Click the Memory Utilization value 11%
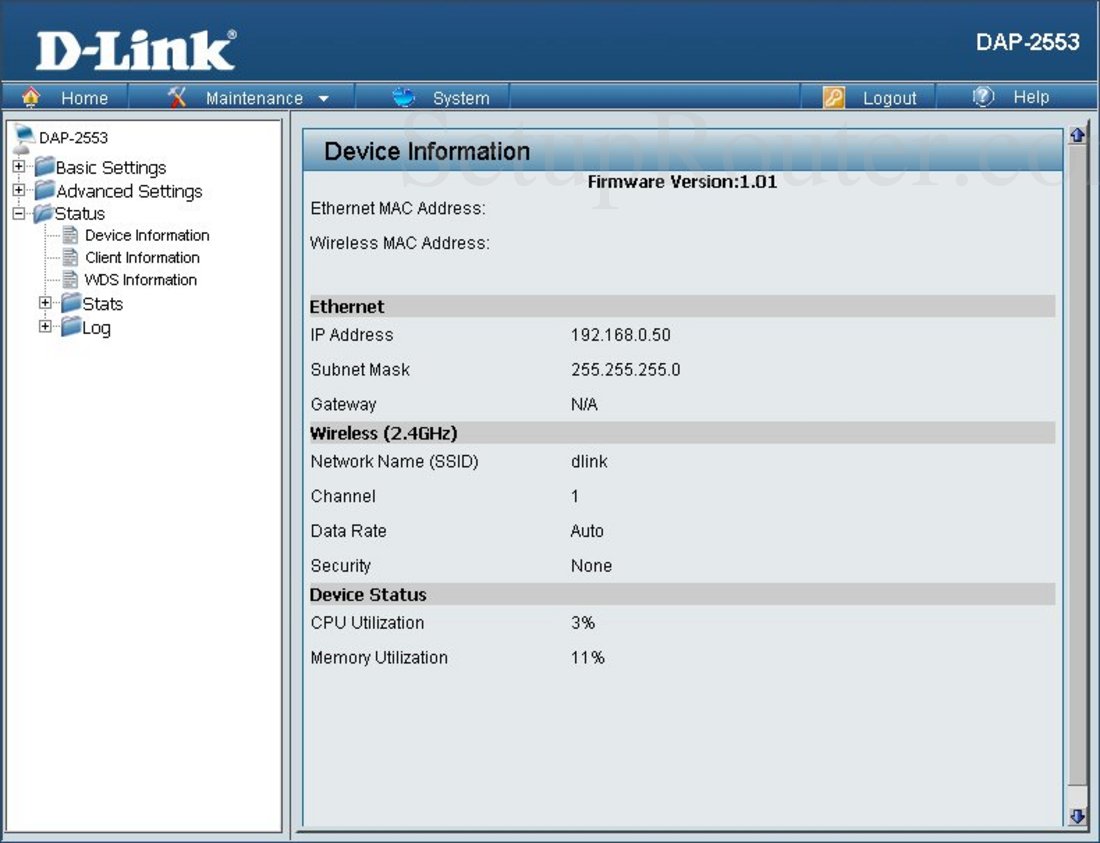The width and height of the screenshot is (1100, 843). tap(588, 658)
